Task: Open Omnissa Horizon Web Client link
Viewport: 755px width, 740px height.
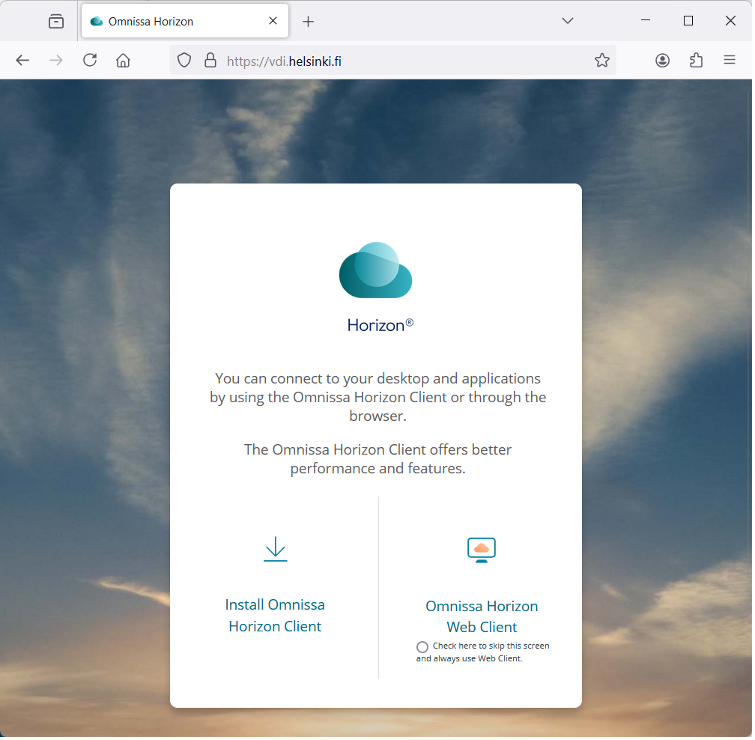Action: [x=482, y=617]
